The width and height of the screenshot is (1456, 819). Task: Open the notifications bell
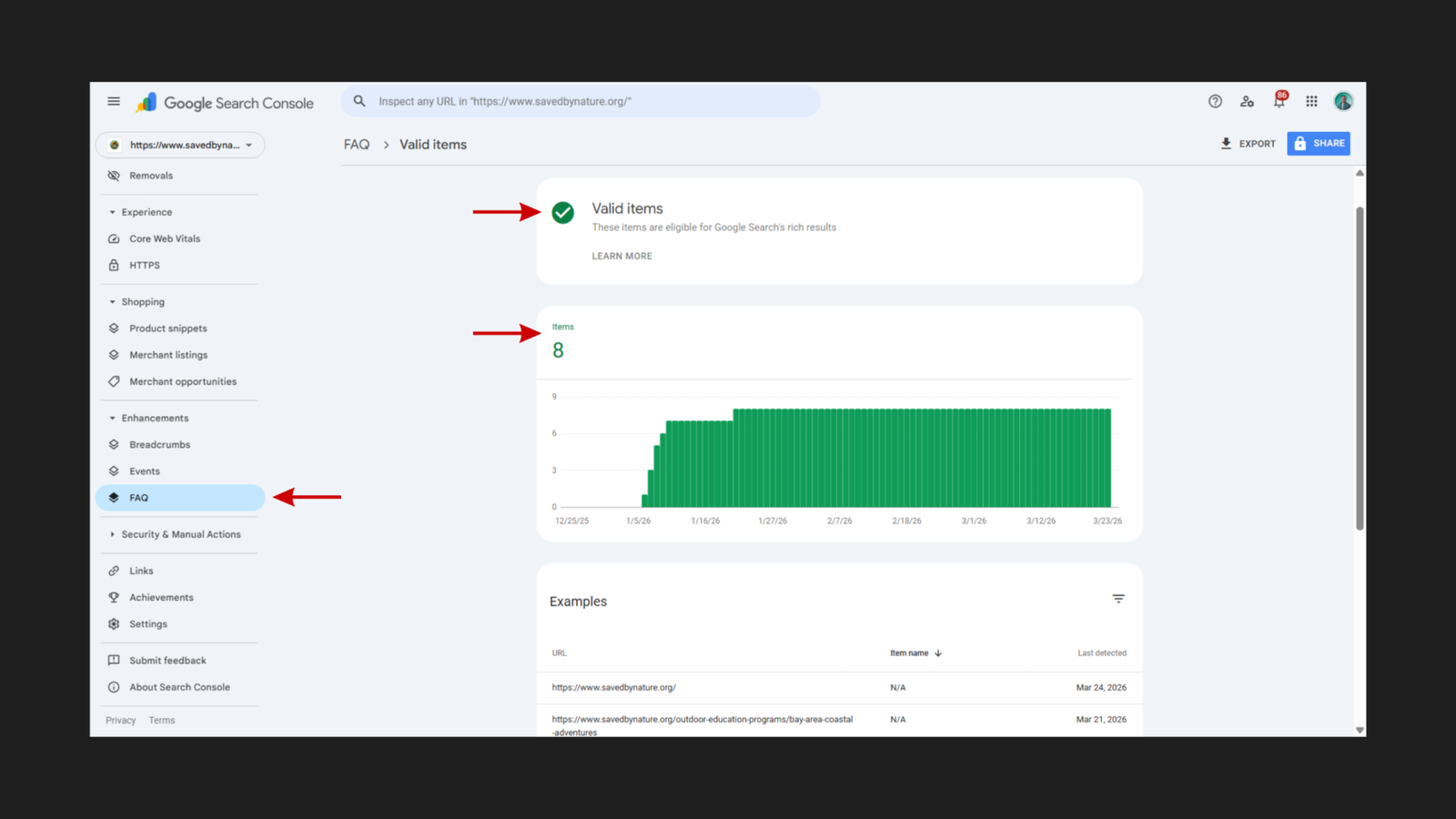click(1279, 102)
